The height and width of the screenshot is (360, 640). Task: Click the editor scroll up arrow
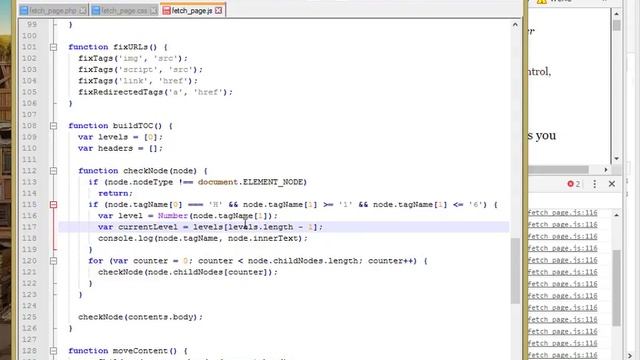pyautogui.click(x=515, y=24)
